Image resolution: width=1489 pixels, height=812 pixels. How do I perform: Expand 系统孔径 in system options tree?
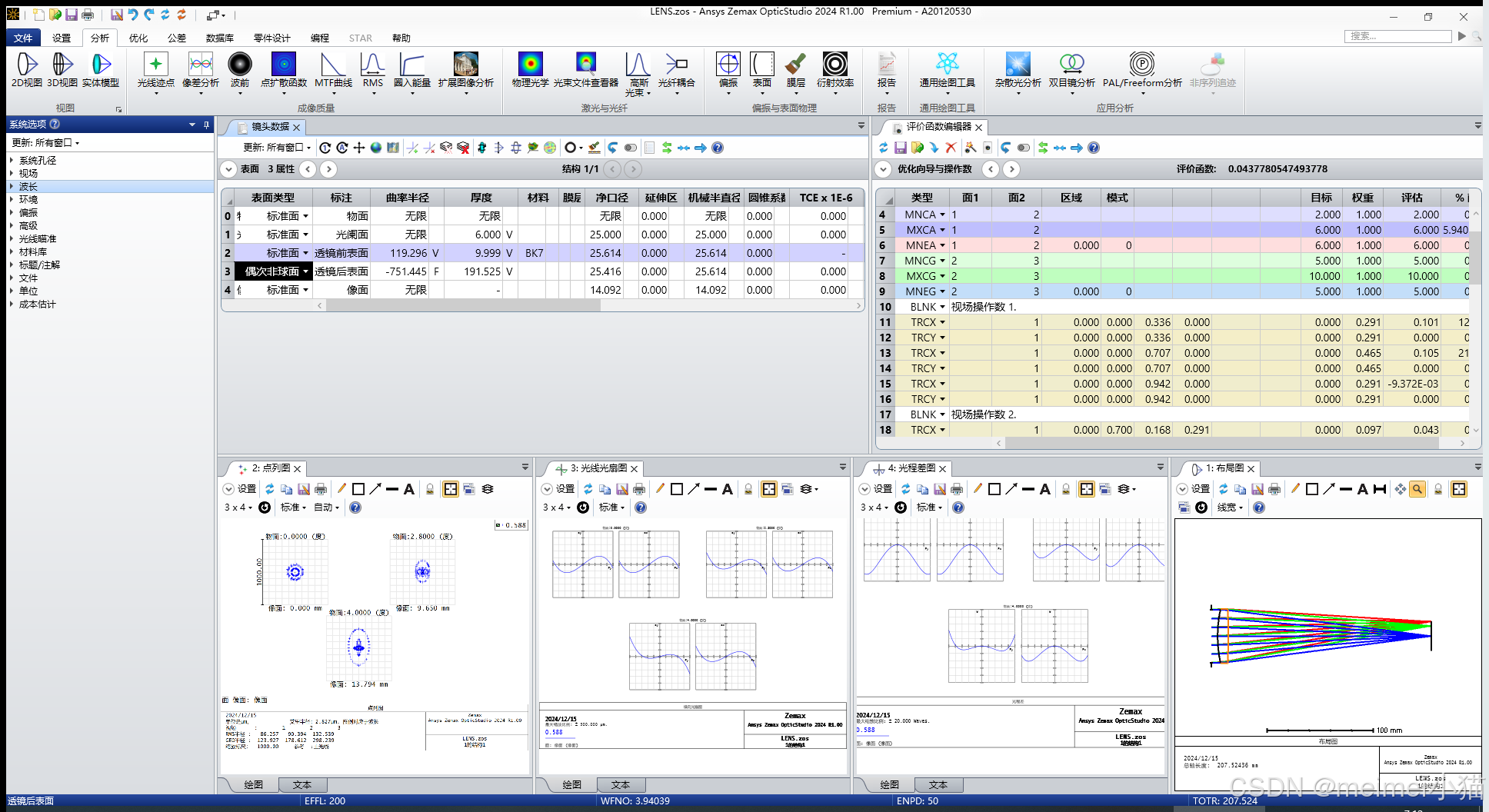pyautogui.click(x=12, y=161)
